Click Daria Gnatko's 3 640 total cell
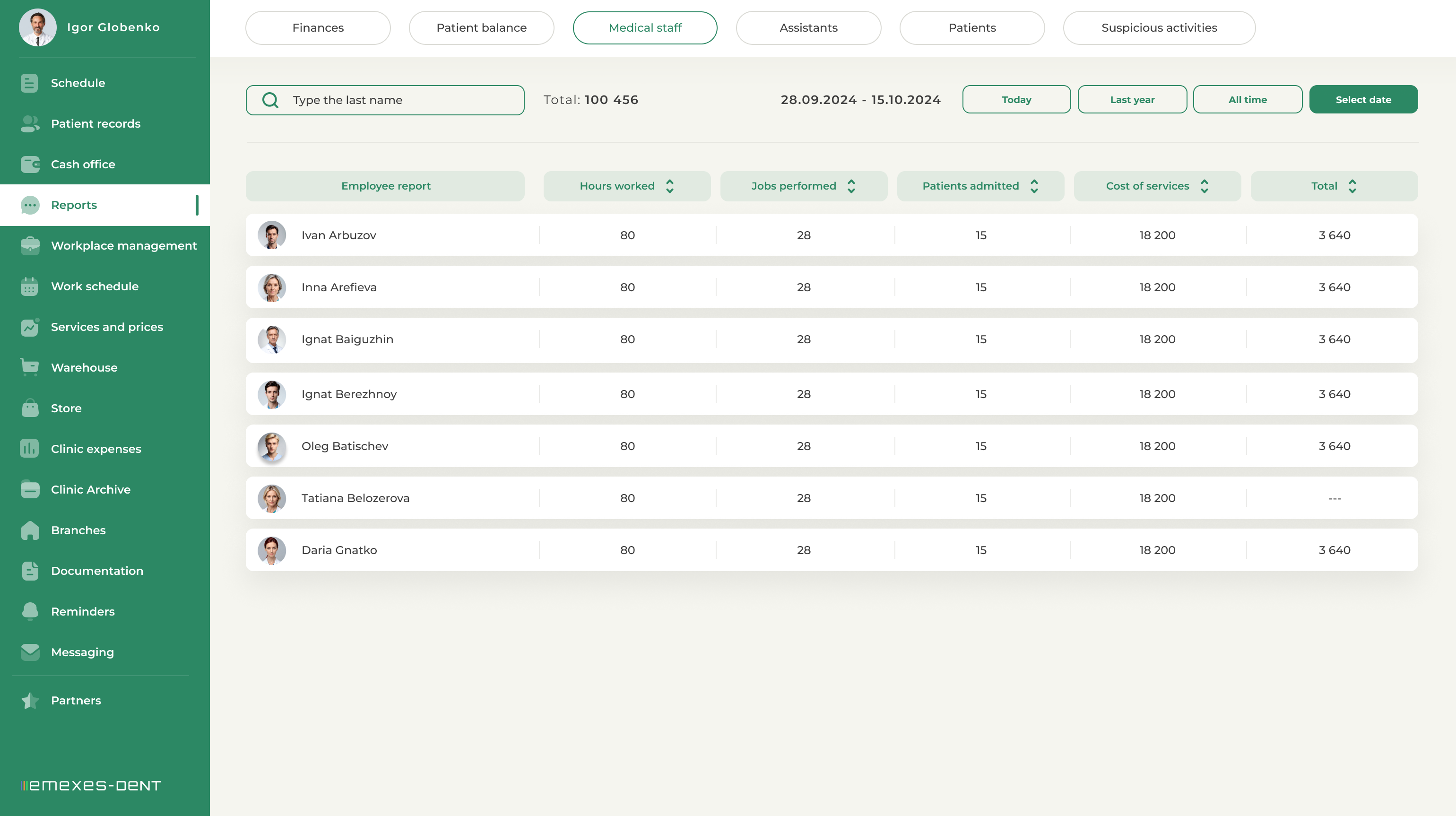Screen dimensions: 1456x816 [1335, 550]
